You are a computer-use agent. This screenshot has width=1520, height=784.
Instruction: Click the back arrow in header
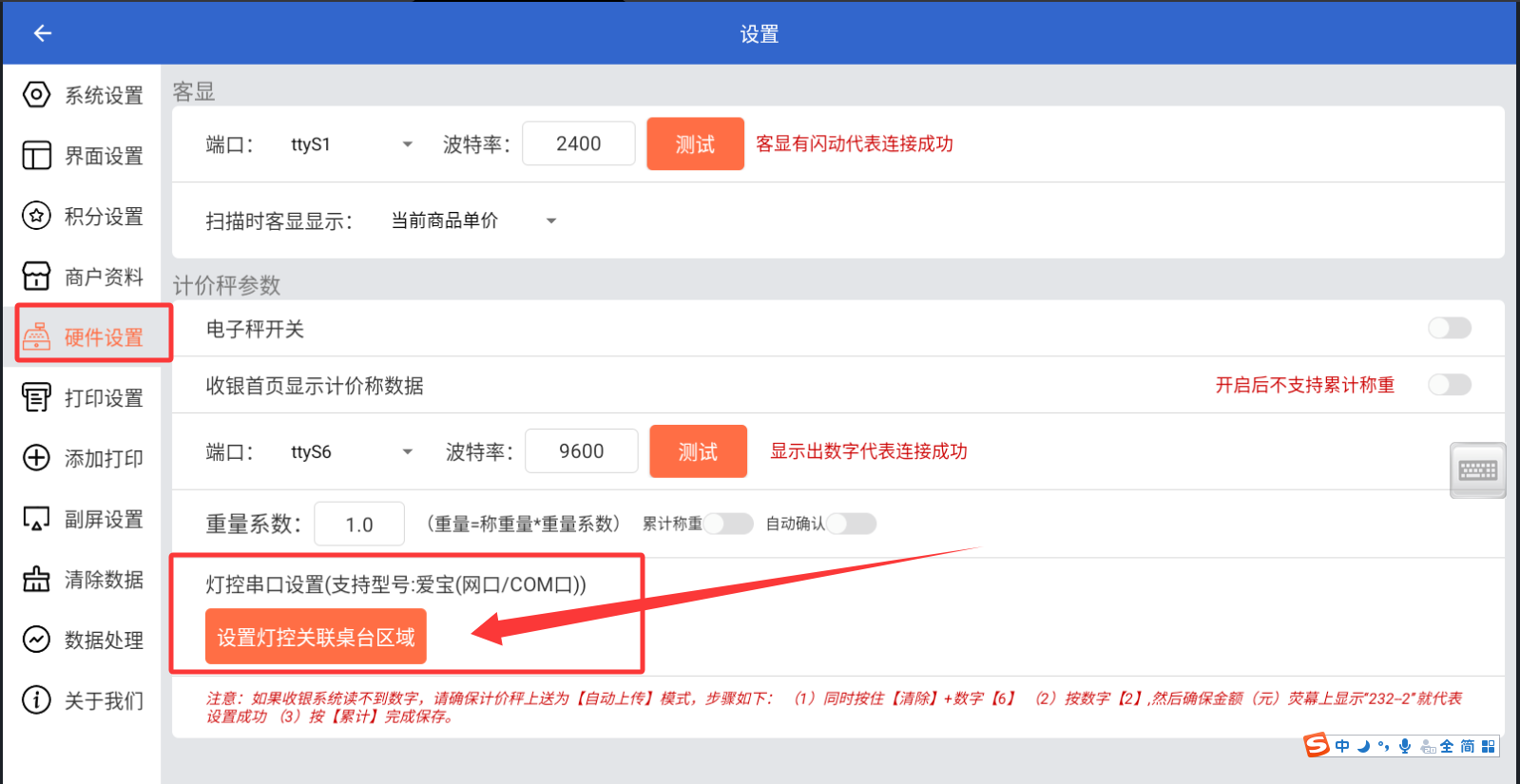pyautogui.click(x=42, y=33)
